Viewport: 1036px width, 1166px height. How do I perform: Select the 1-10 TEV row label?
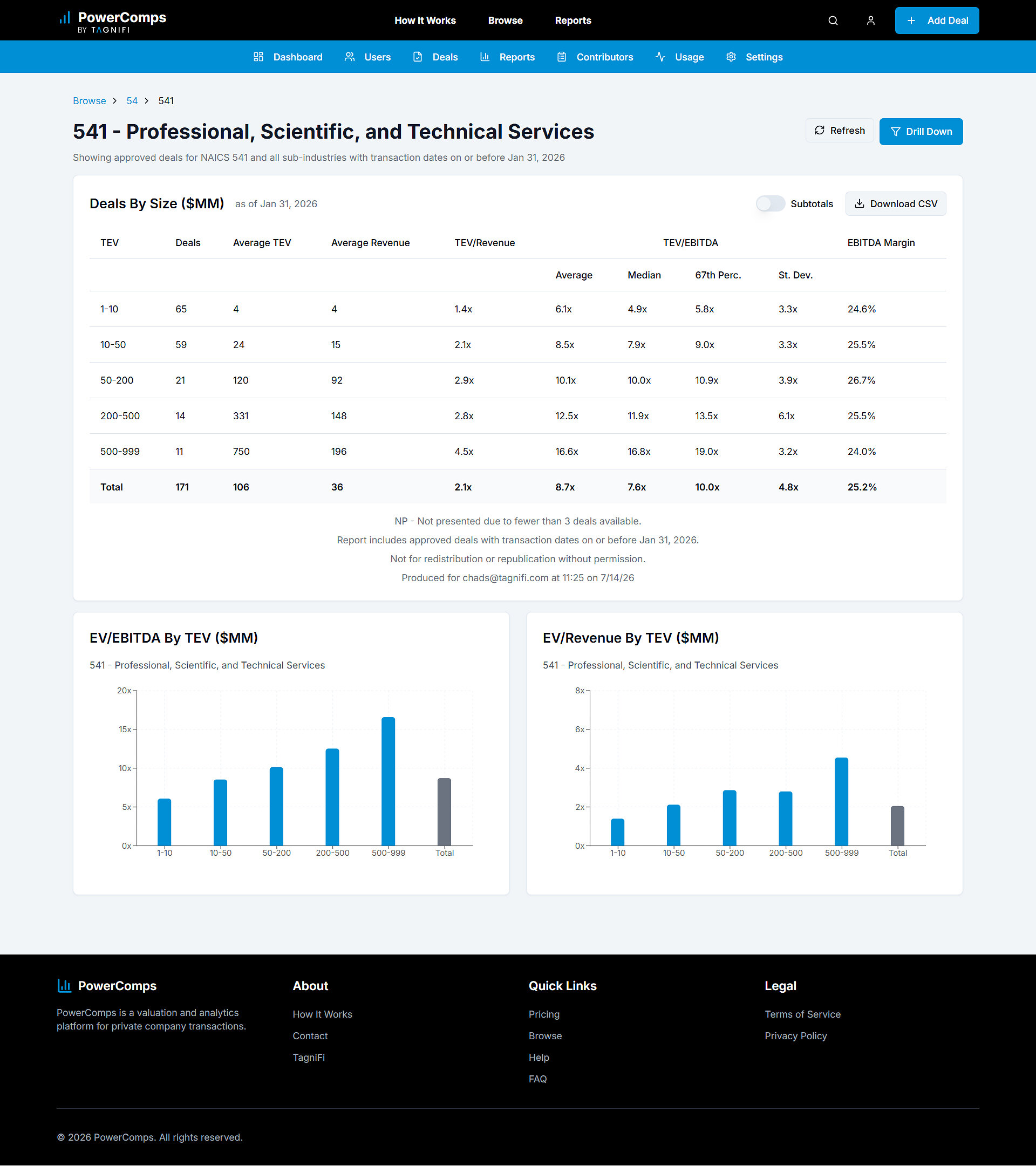pyautogui.click(x=110, y=309)
